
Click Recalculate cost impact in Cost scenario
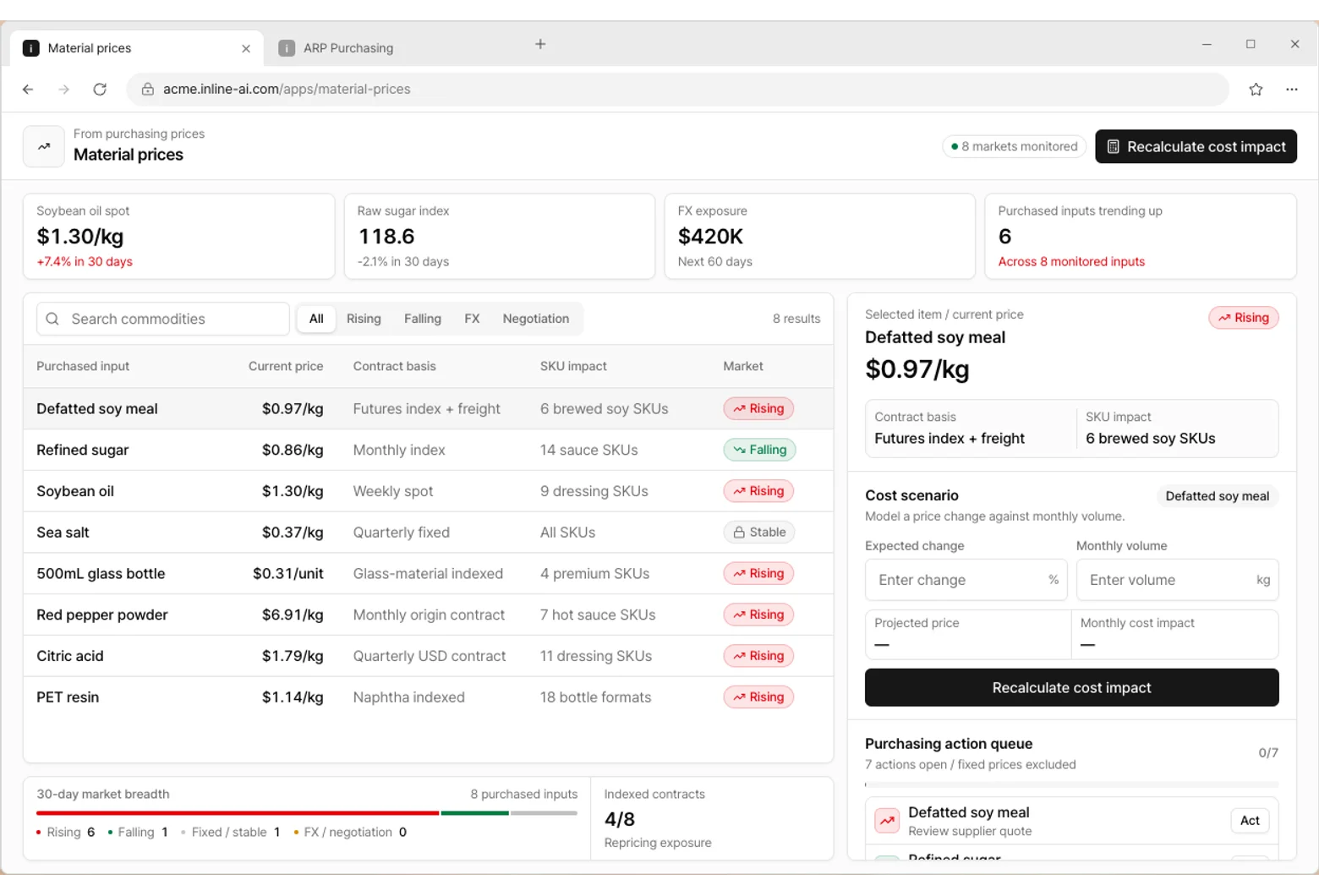point(1071,687)
